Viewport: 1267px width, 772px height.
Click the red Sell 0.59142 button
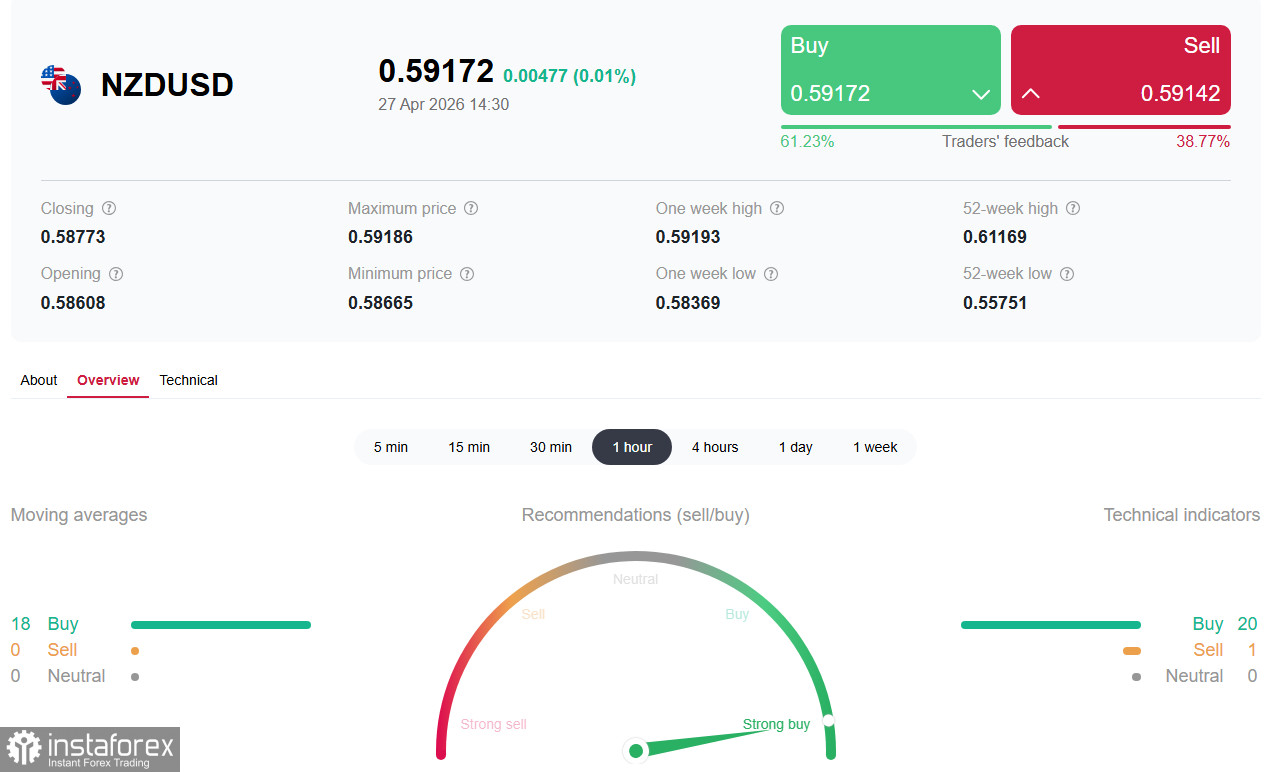coord(1121,70)
